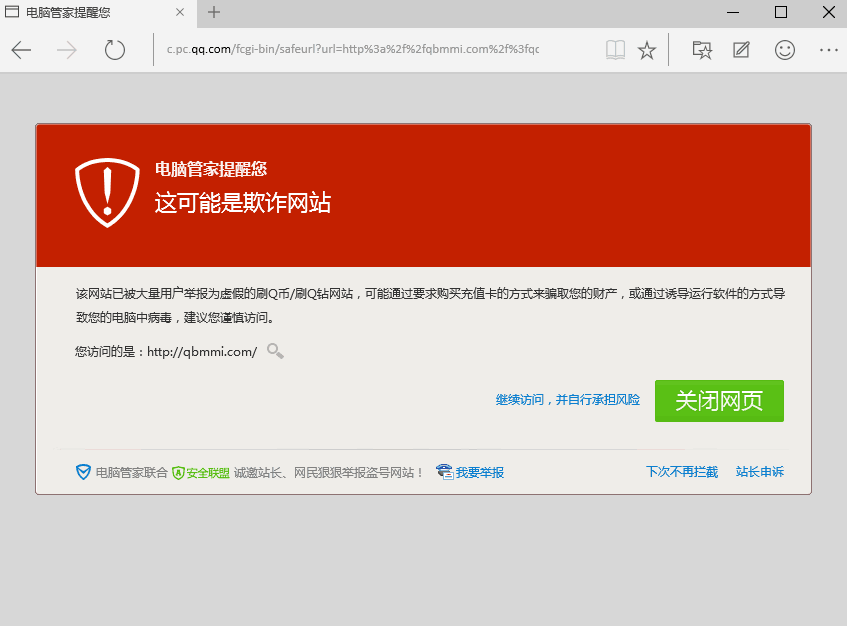847x626 pixels.
Task: Open the More actions ellipsis menu
Action: (829, 50)
